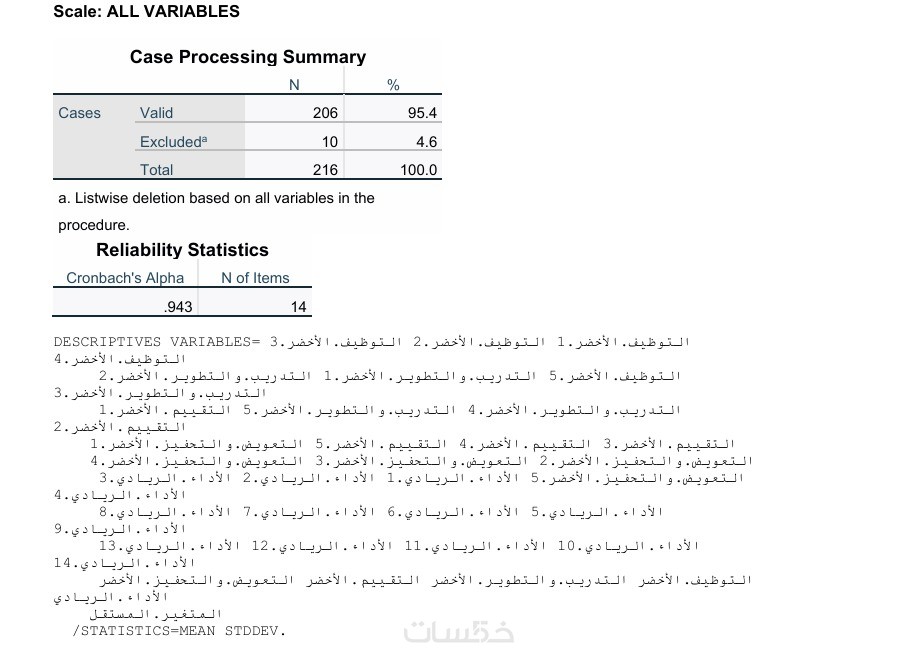
Task: Select the Excluded N value 10
Action: tap(329, 142)
